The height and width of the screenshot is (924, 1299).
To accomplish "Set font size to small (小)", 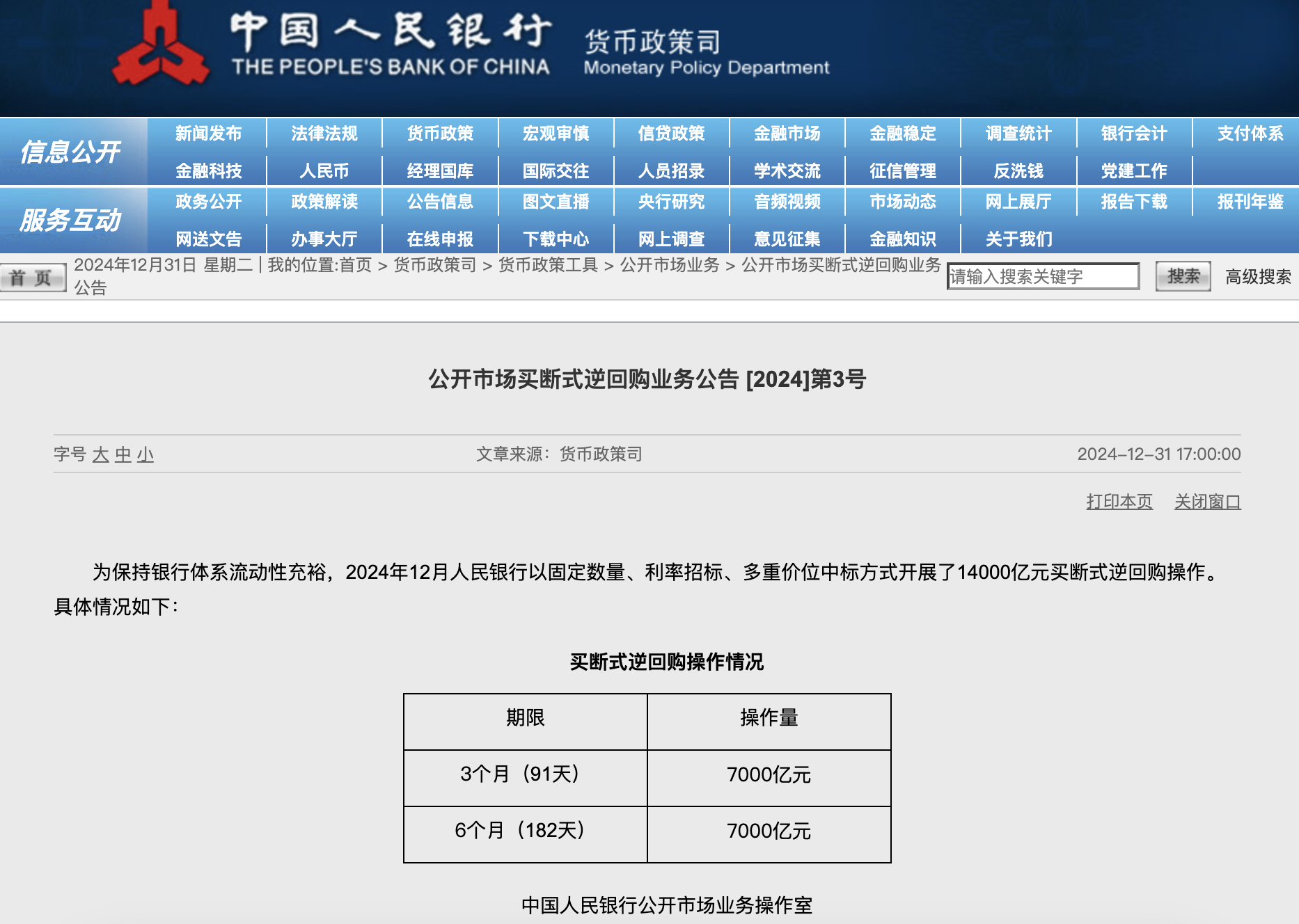I will tap(145, 455).
